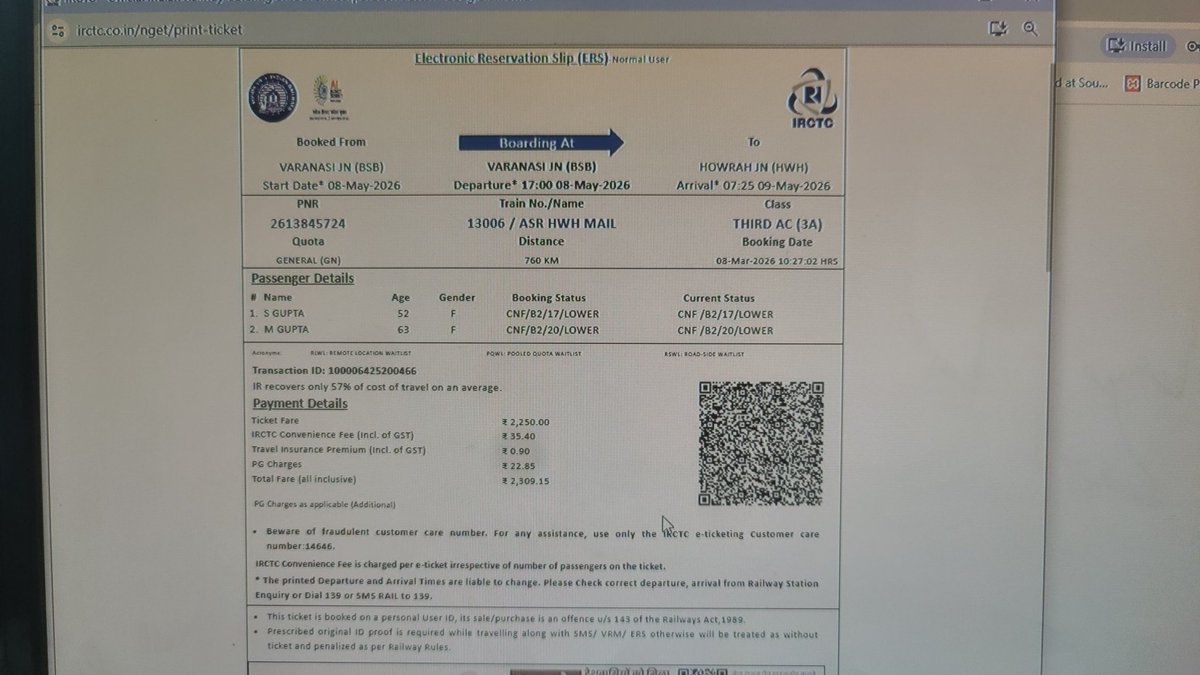Select passenger name M GUPTA
Screen dimensions: 1200x675
click(x=286, y=330)
